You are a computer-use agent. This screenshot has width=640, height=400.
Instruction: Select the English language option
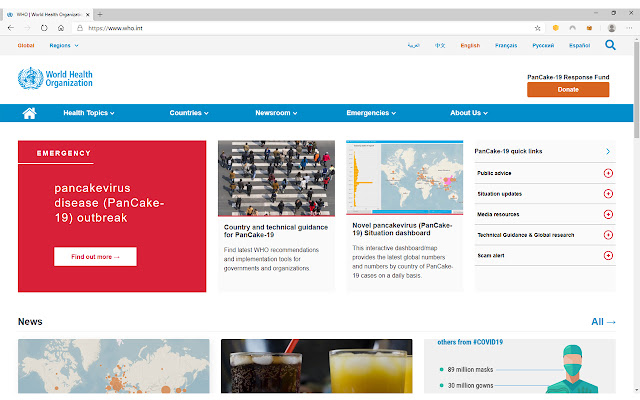(470, 45)
